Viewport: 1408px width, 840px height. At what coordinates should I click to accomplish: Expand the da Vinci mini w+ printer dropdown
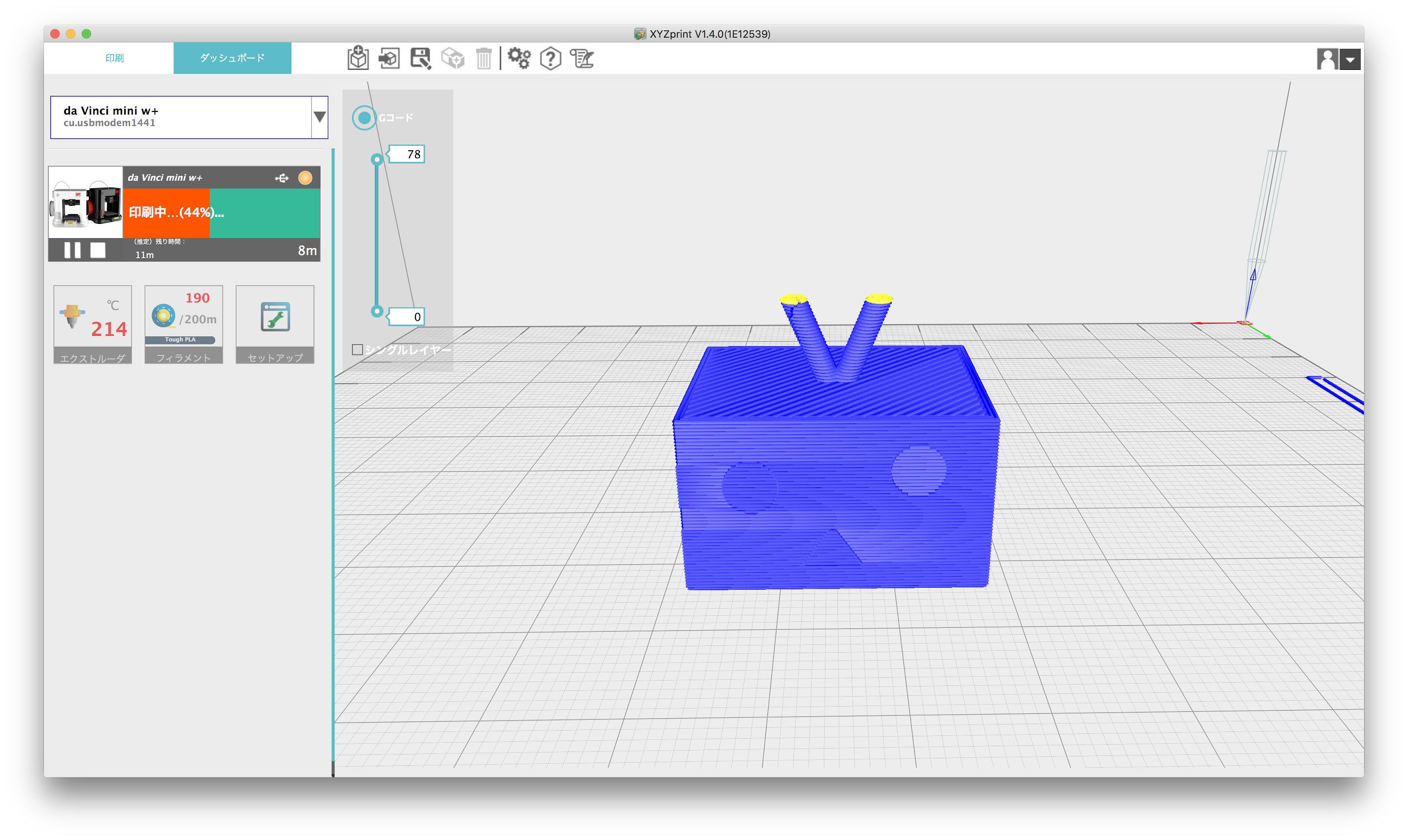pyautogui.click(x=319, y=117)
